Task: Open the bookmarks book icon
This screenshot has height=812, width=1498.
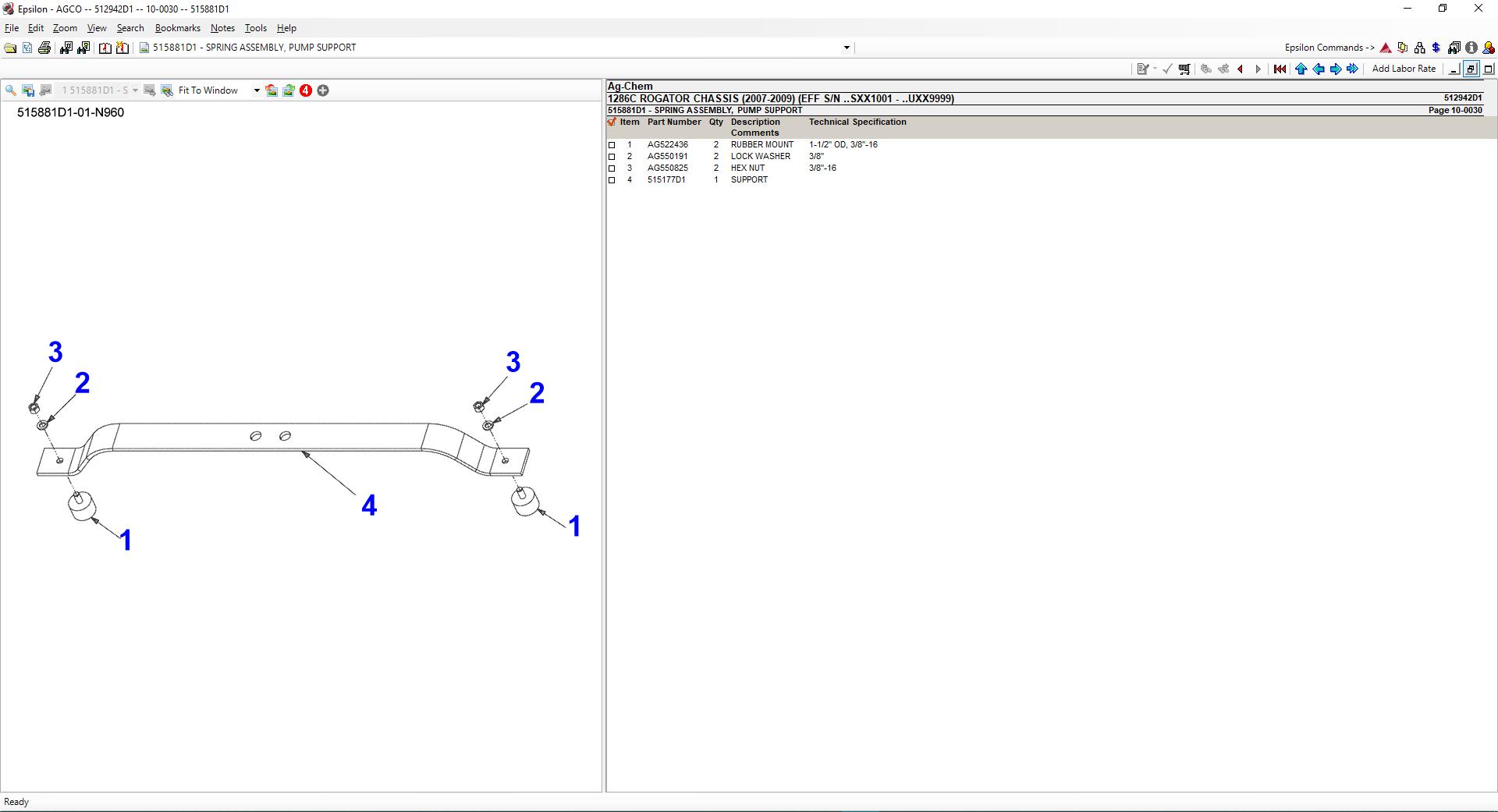Action: 105,48
